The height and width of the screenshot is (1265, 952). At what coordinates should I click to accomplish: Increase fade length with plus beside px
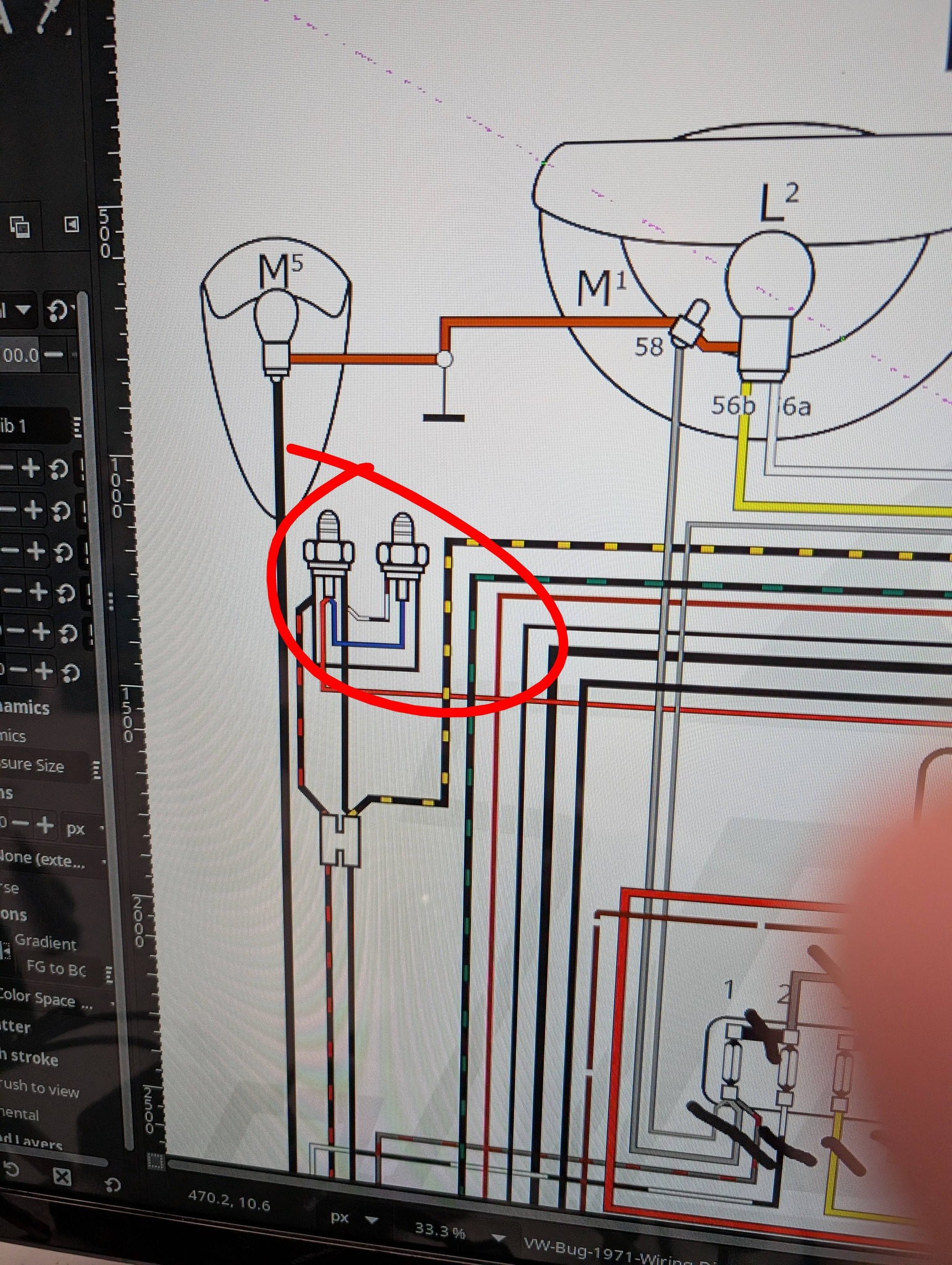(x=44, y=825)
